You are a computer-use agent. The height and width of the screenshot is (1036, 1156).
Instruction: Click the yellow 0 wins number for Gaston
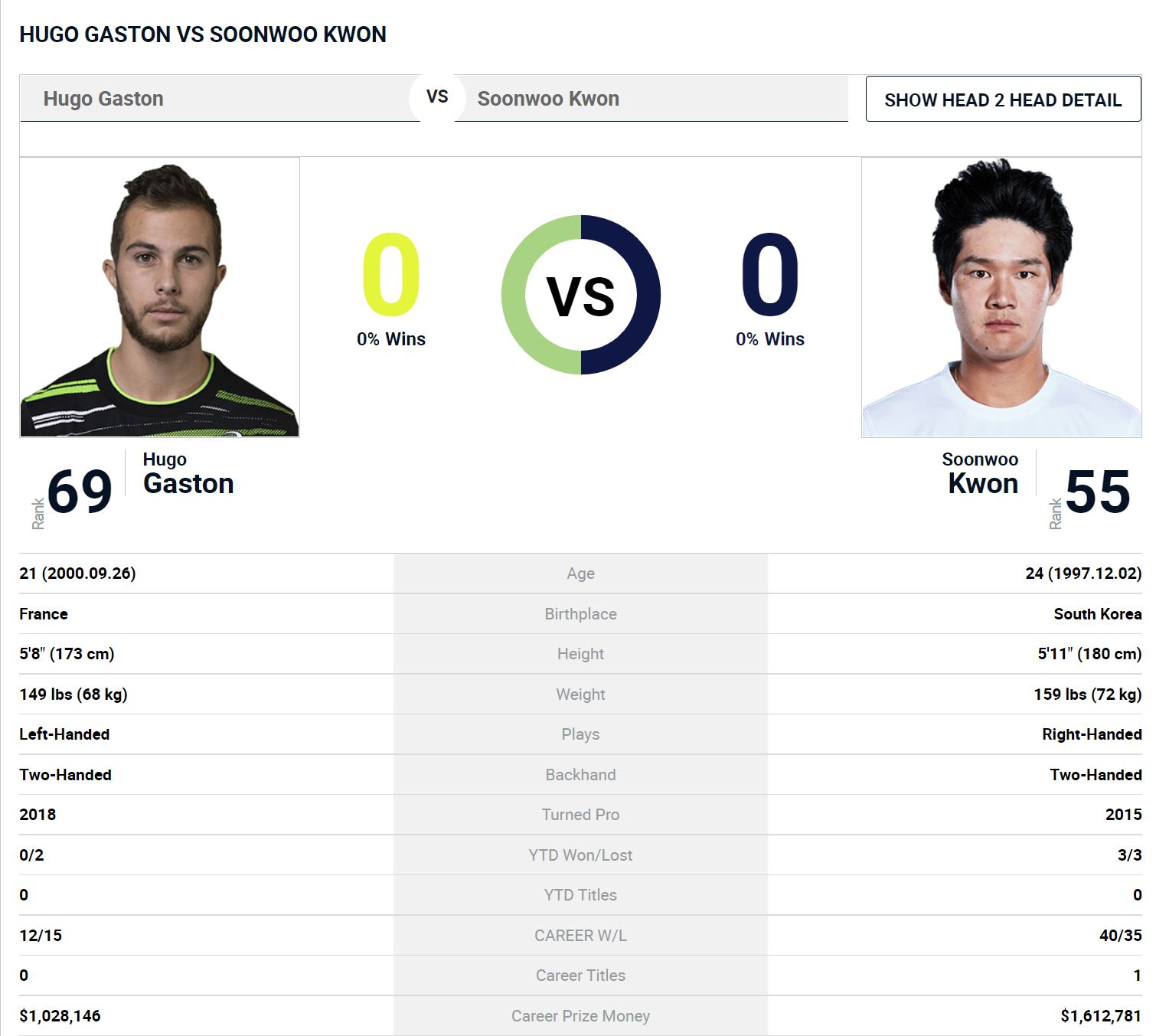click(391, 275)
